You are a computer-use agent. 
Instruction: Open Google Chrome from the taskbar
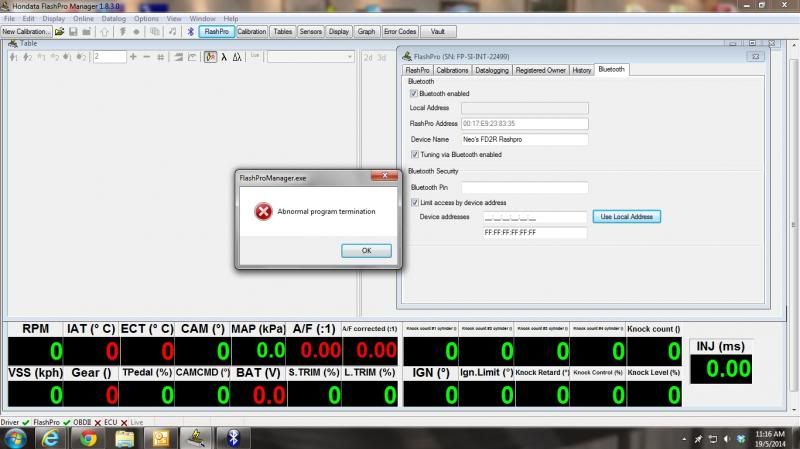(89, 437)
